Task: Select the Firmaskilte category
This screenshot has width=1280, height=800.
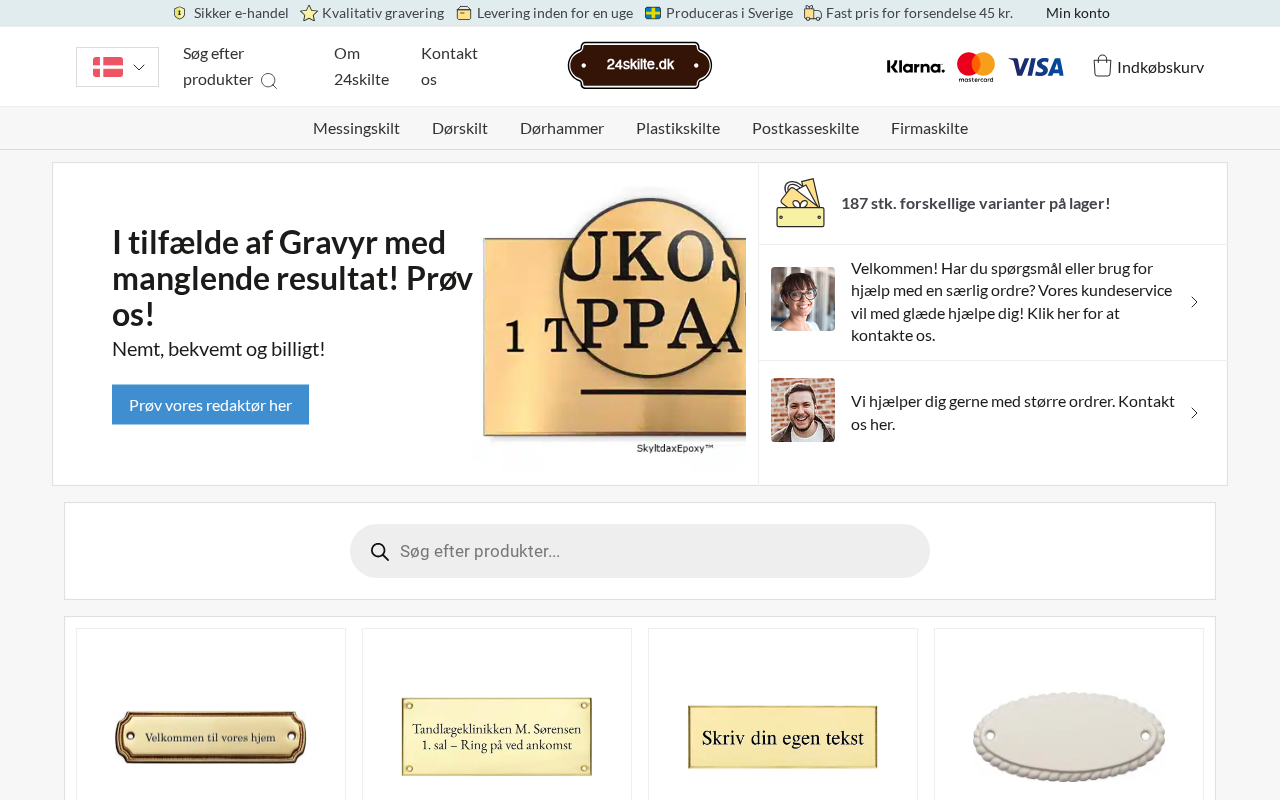Action: 929,128
